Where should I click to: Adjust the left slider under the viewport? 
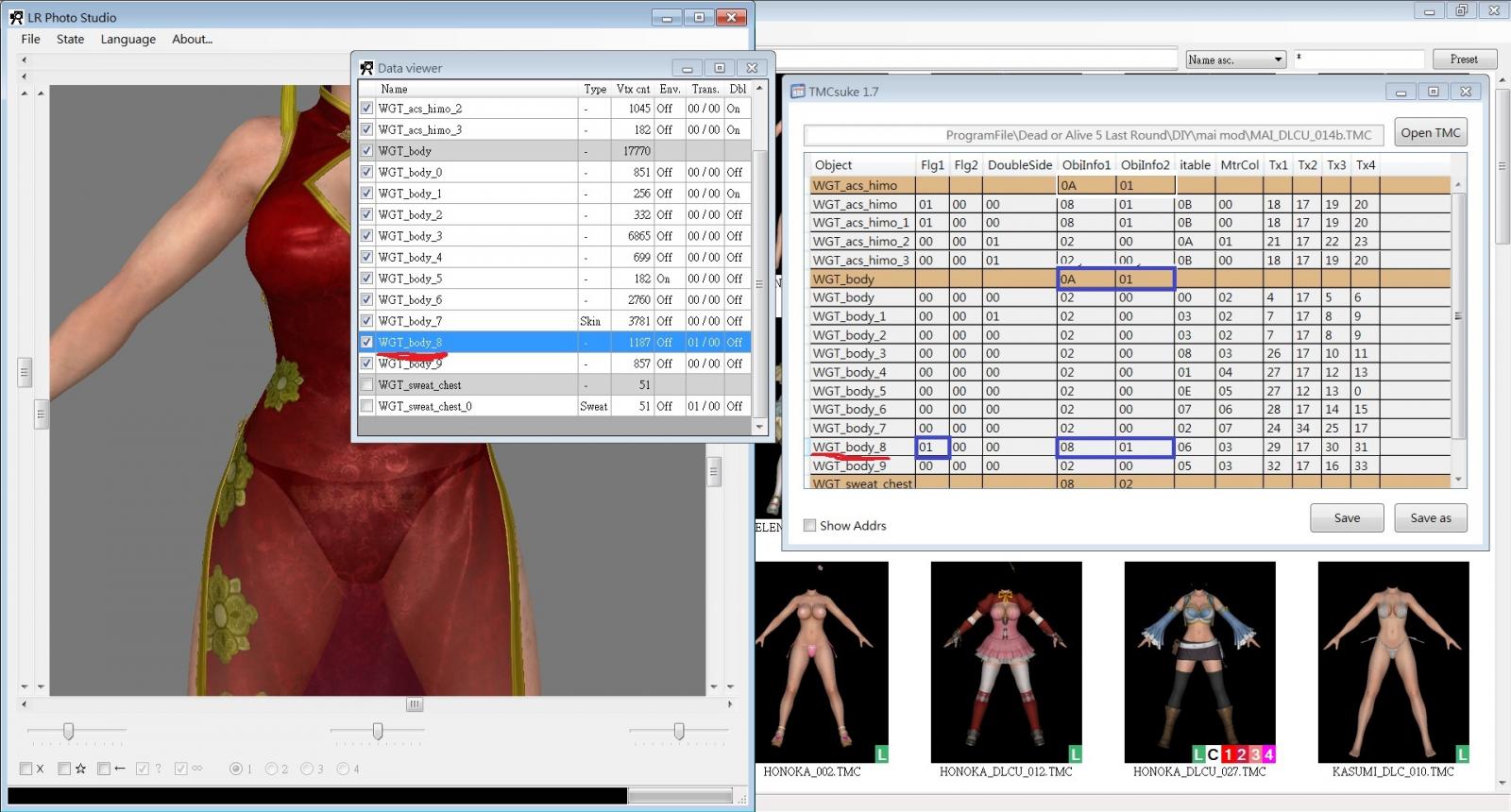pos(68,731)
